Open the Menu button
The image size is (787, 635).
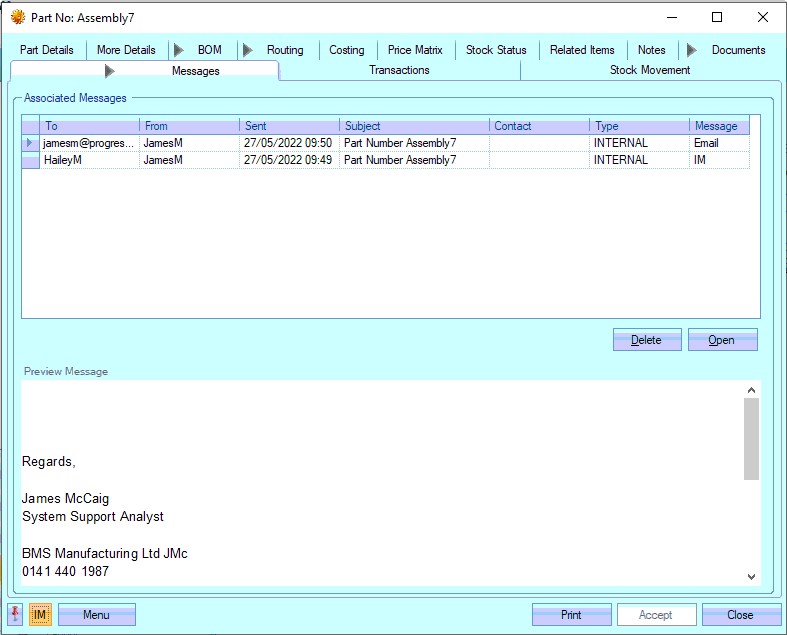[96, 615]
